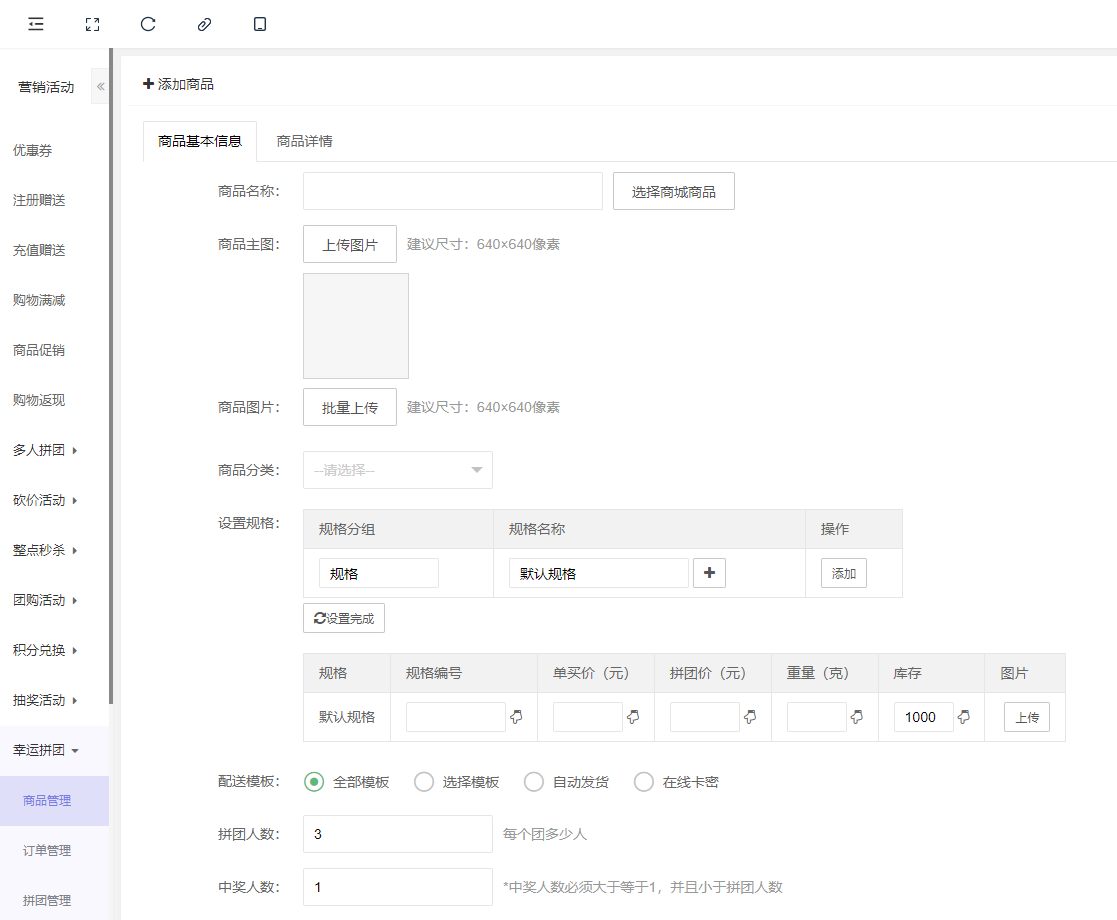Click the refresh page icon
The height and width of the screenshot is (920, 1117).
pos(148,24)
